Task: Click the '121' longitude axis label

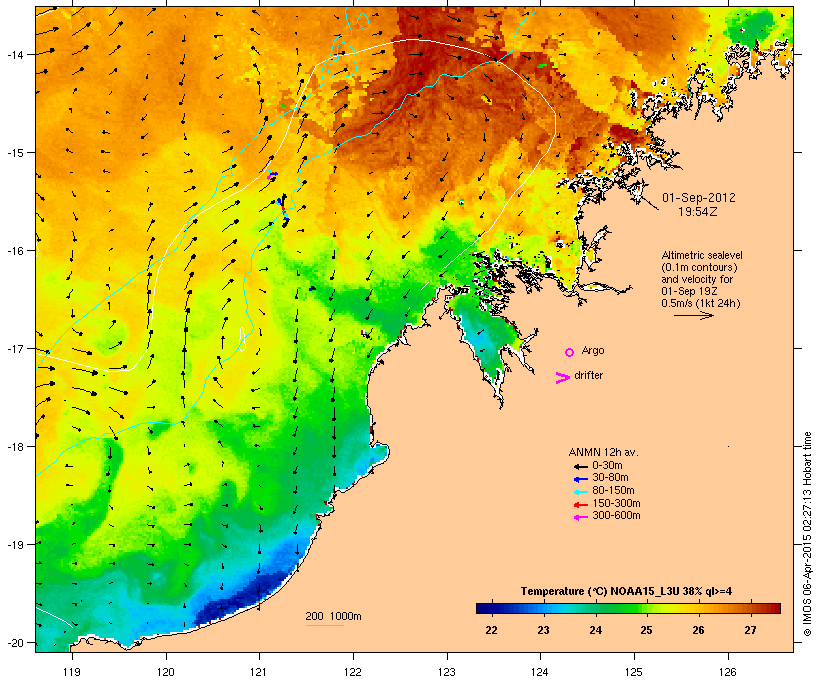Action: 259,672
